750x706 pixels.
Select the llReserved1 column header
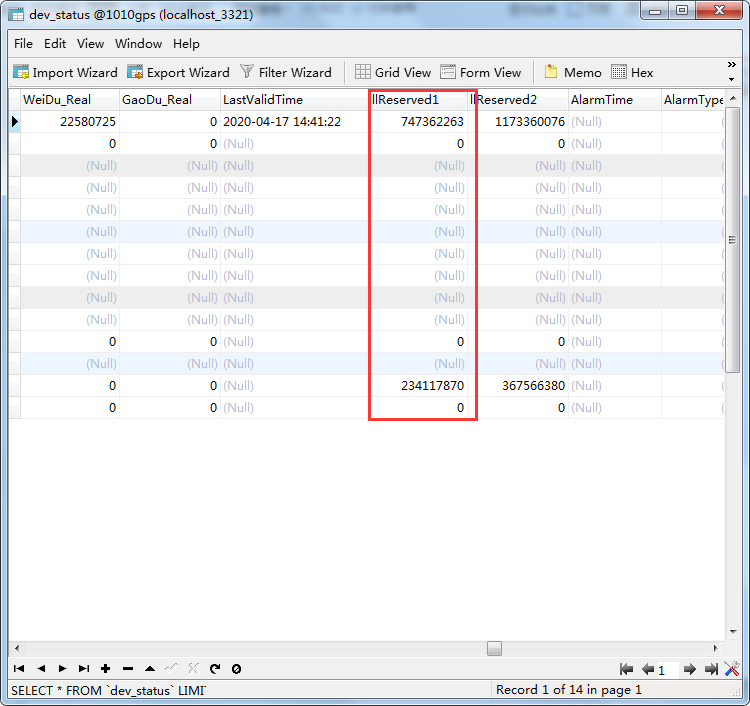coord(418,99)
